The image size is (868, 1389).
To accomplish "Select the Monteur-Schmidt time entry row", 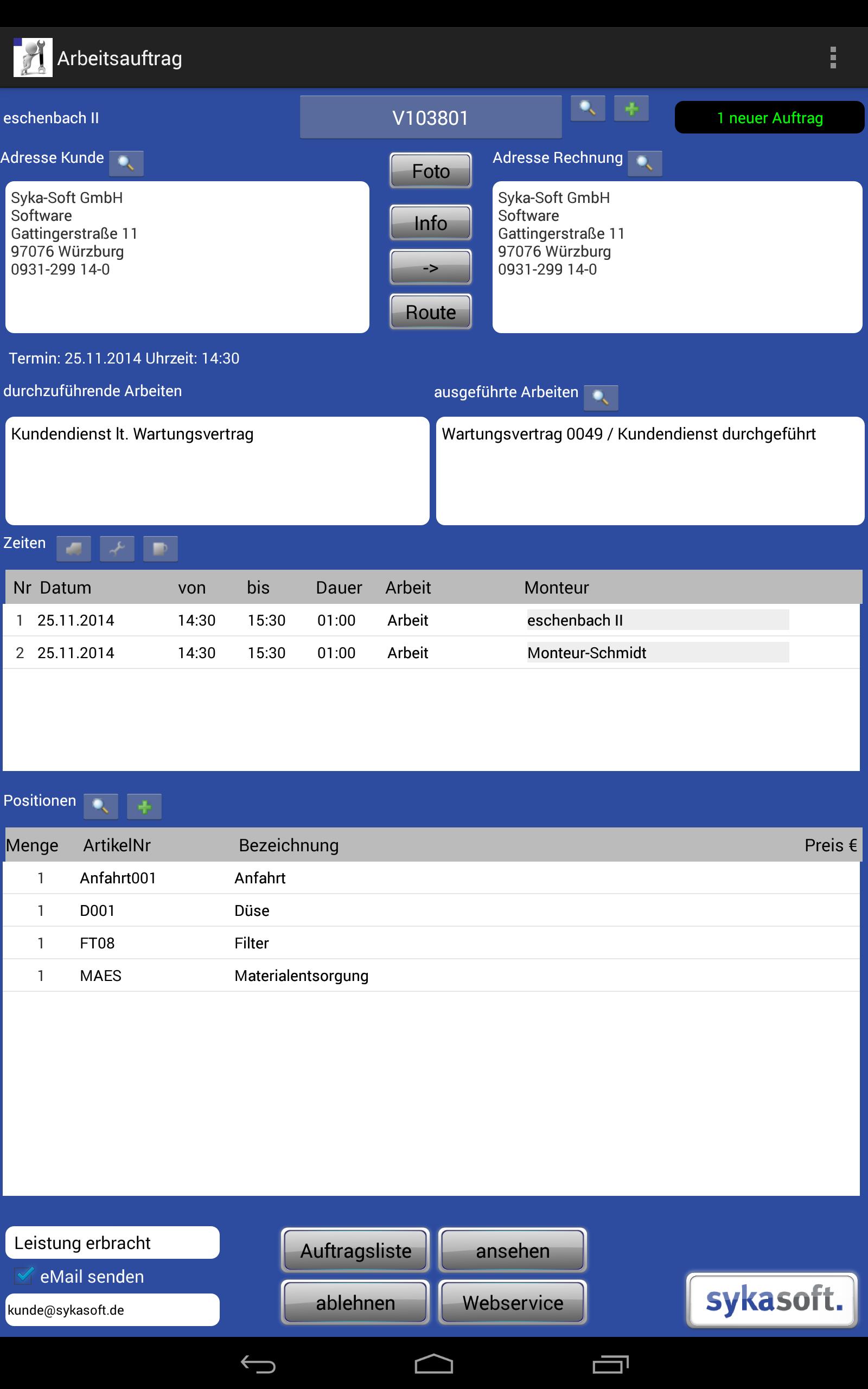I will click(402, 653).
